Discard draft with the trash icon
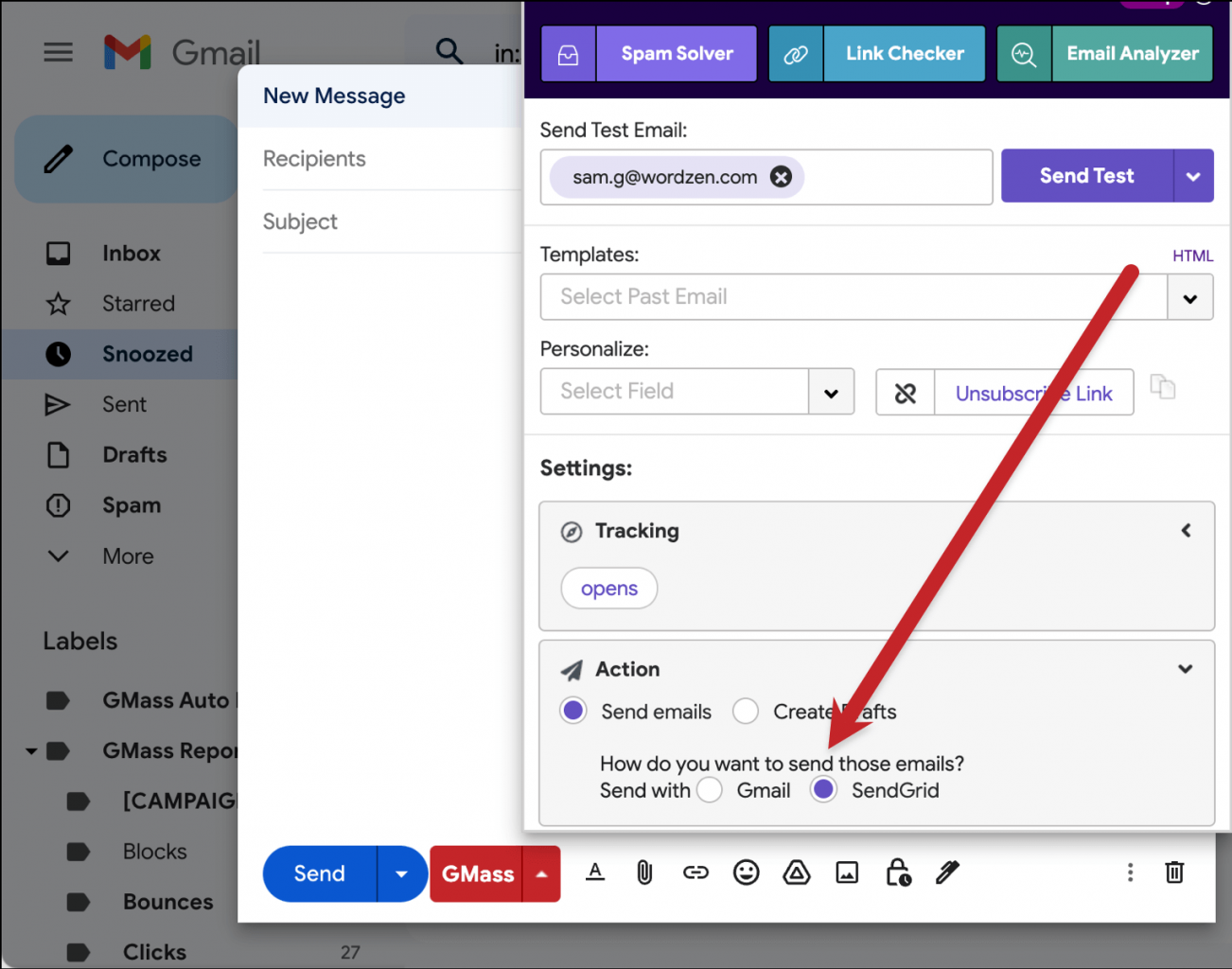 click(x=1174, y=872)
